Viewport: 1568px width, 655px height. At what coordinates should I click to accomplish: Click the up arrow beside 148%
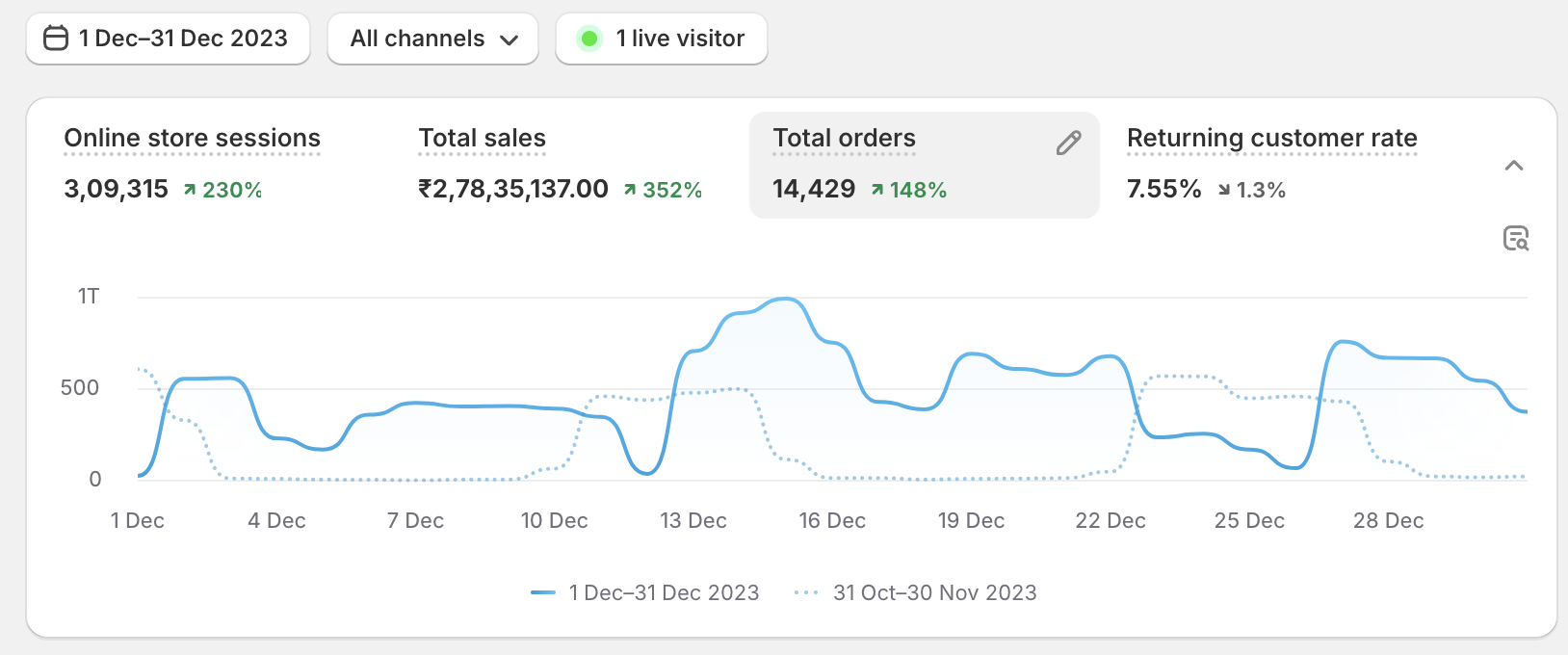[876, 190]
